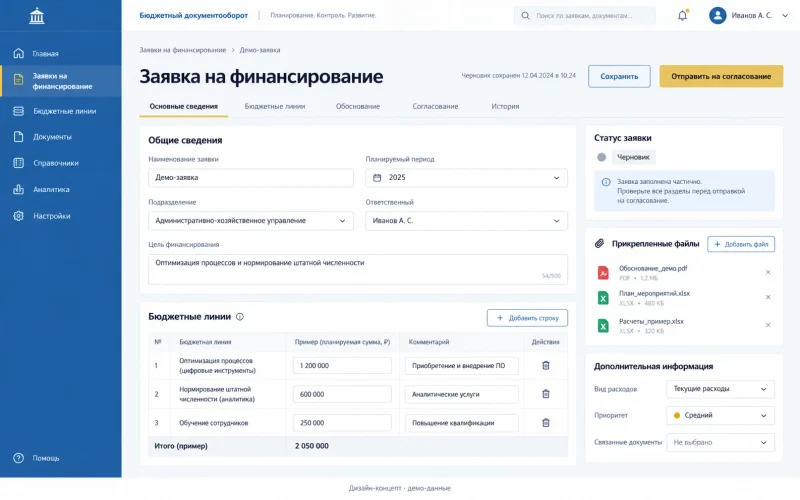Click Заявки на финансирование breadcrumb link
This screenshot has width=800, height=500.
[x=183, y=50]
